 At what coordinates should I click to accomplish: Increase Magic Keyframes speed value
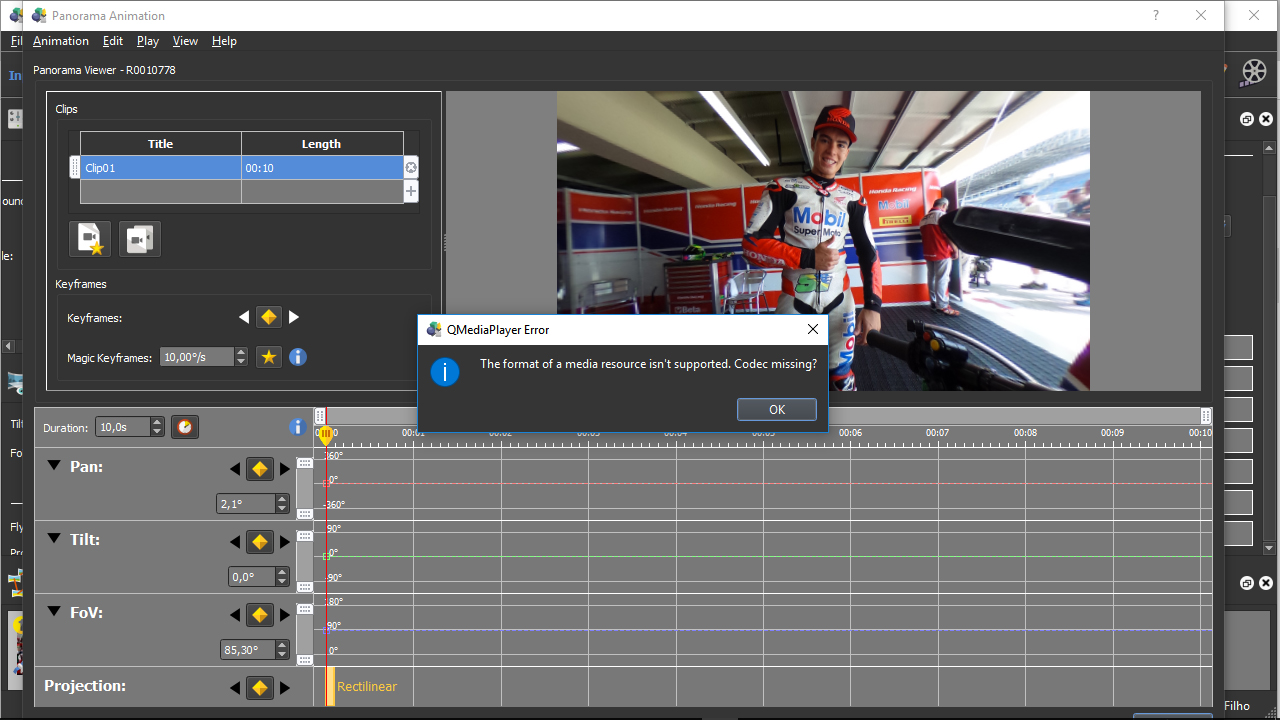pos(241,352)
